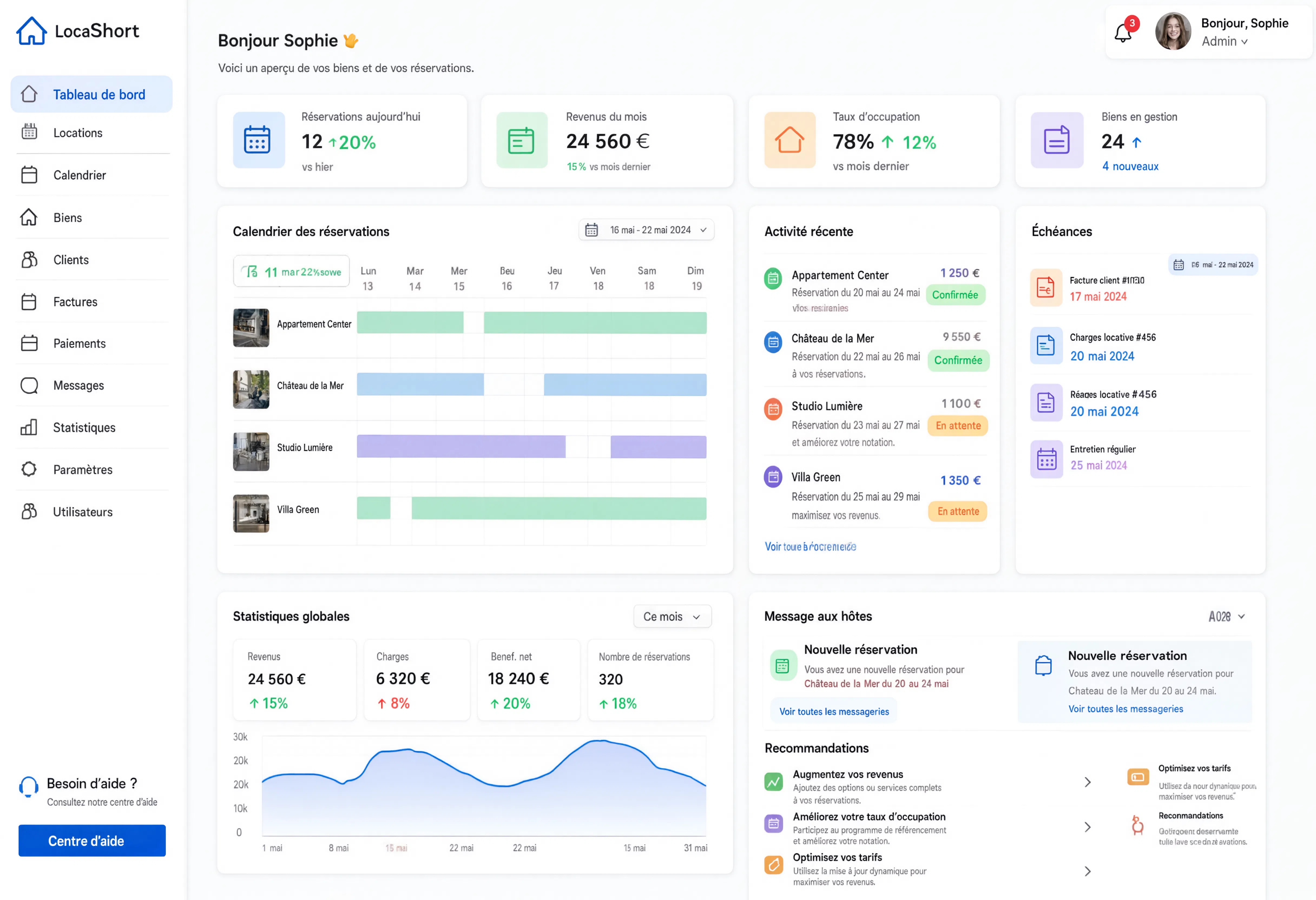Click the Réservations aujourd'hui calendar icon
This screenshot has height=900, width=1316.
coord(259,140)
